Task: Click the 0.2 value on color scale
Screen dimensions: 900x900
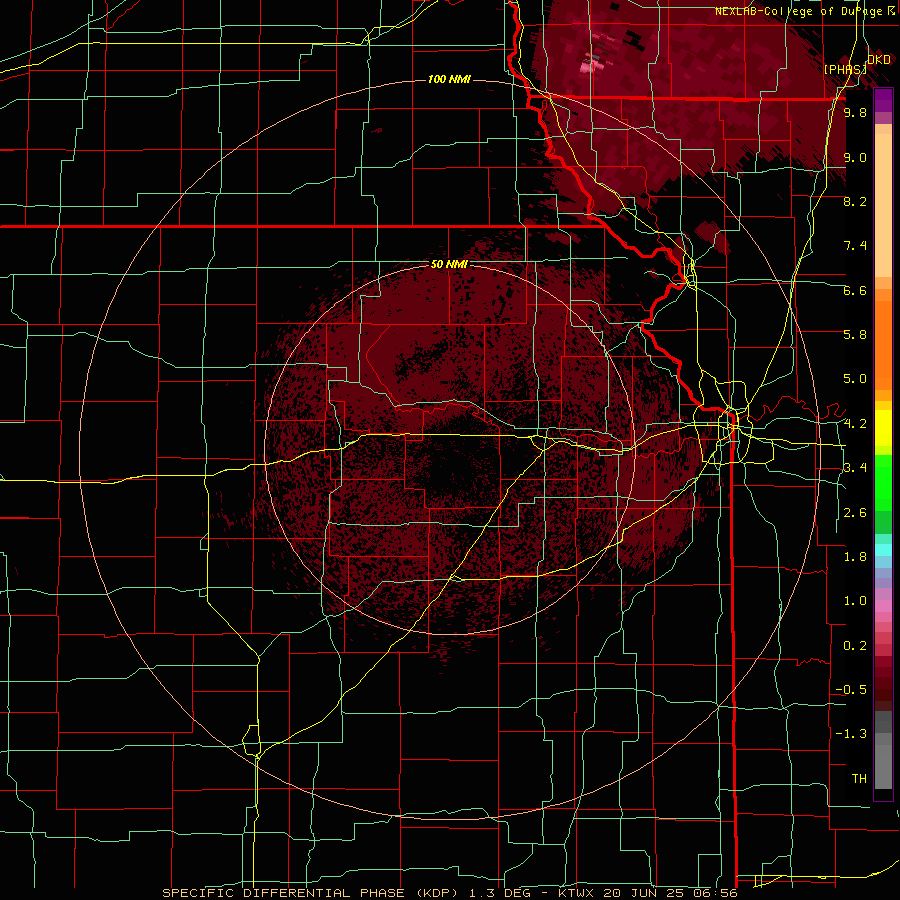Action: (x=855, y=646)
